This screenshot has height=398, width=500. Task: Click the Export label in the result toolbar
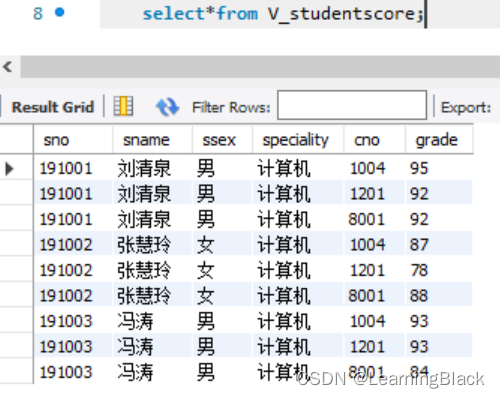466,108
